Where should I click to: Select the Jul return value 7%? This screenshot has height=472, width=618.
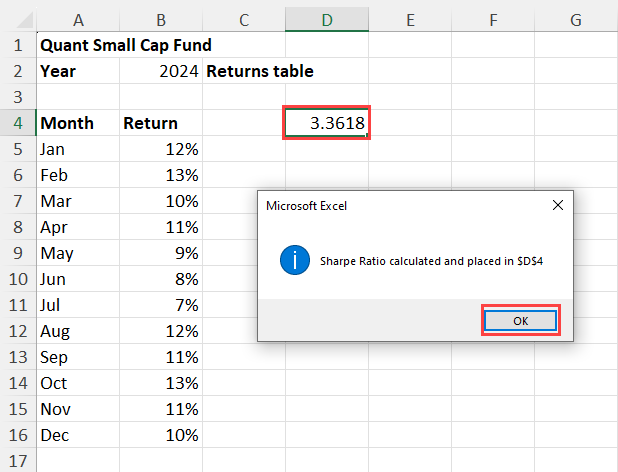pos(161,305)
